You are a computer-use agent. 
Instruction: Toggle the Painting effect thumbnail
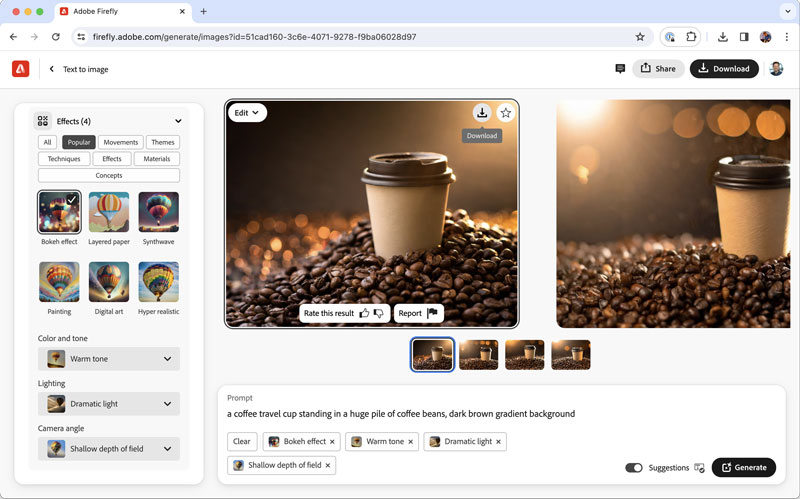(59, 282)
